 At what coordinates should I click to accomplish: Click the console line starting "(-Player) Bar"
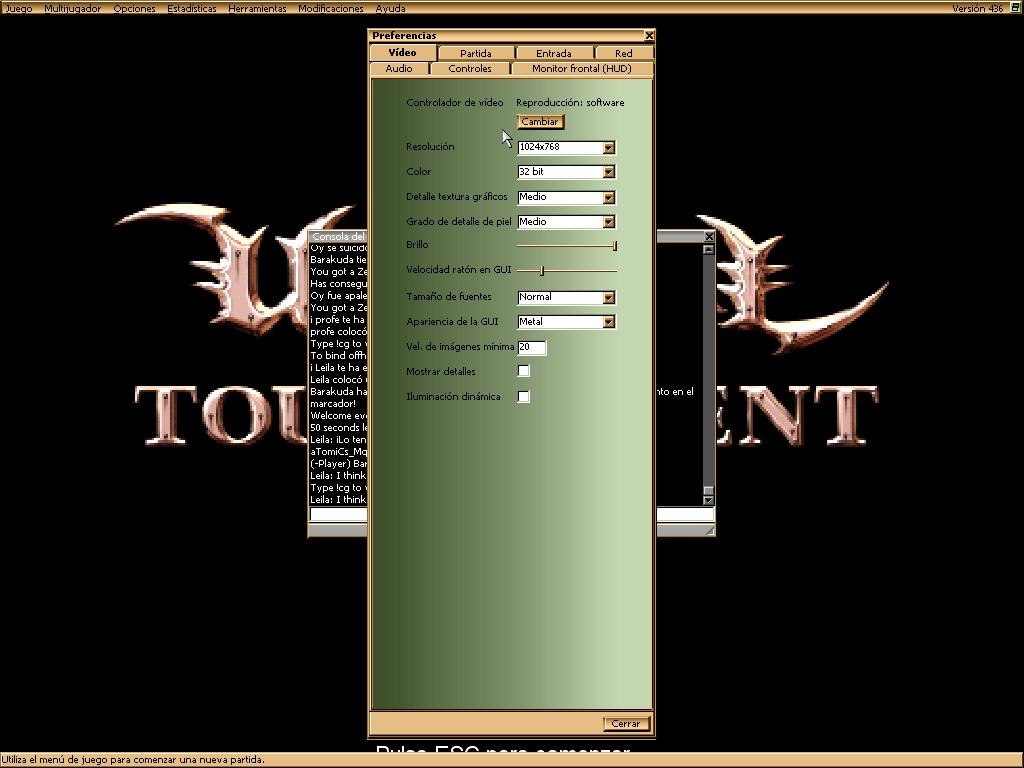click(x=338, y=464)
